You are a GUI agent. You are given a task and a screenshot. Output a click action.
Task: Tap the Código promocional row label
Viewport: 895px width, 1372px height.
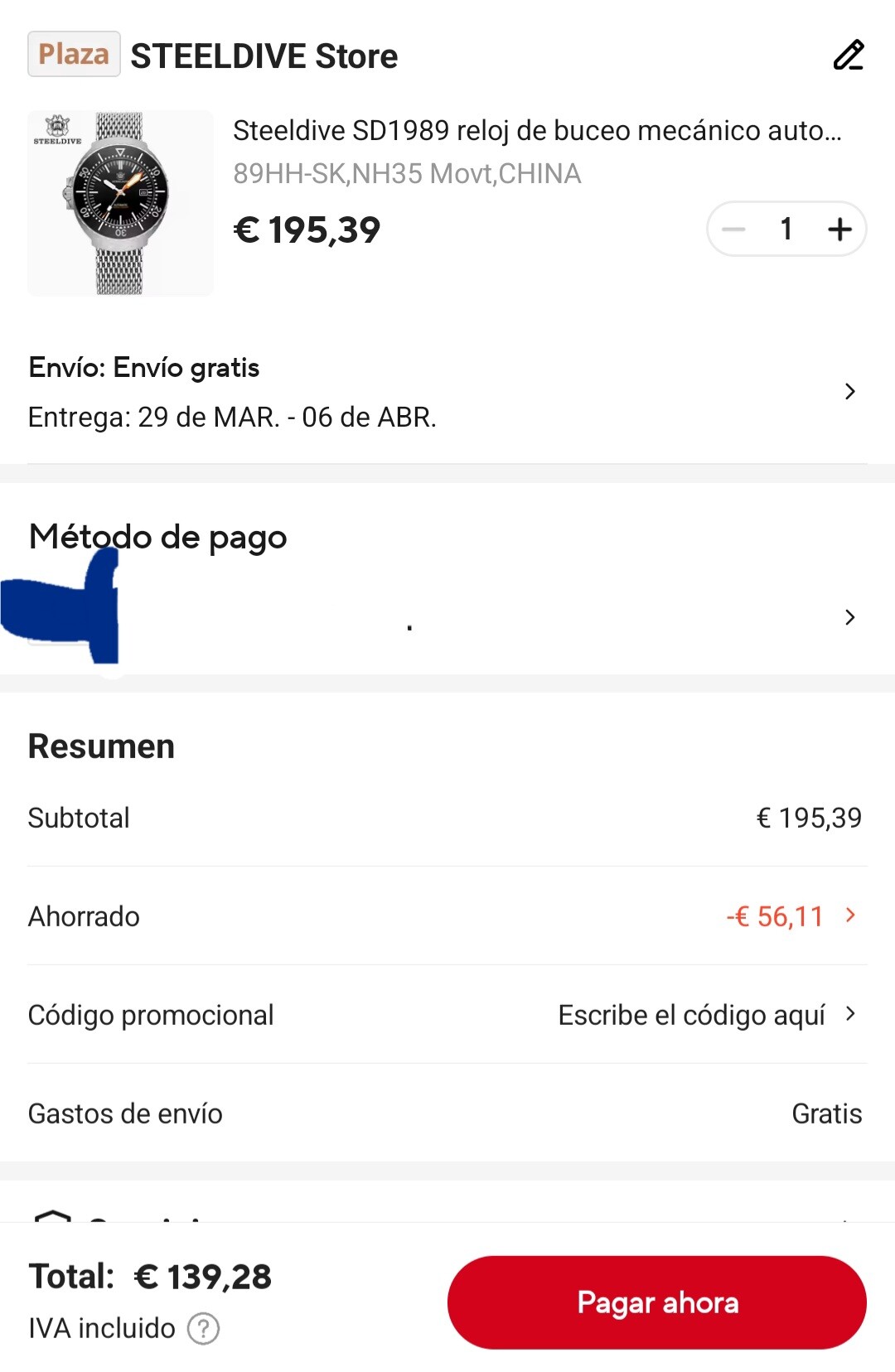pos(151,1015)
